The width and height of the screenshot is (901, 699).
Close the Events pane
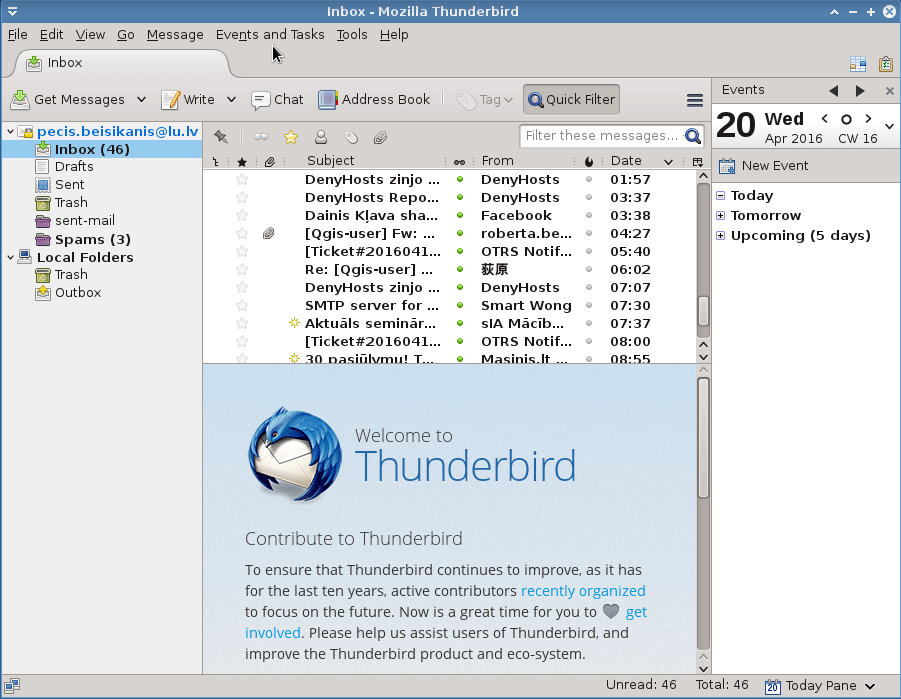[890, 91]
